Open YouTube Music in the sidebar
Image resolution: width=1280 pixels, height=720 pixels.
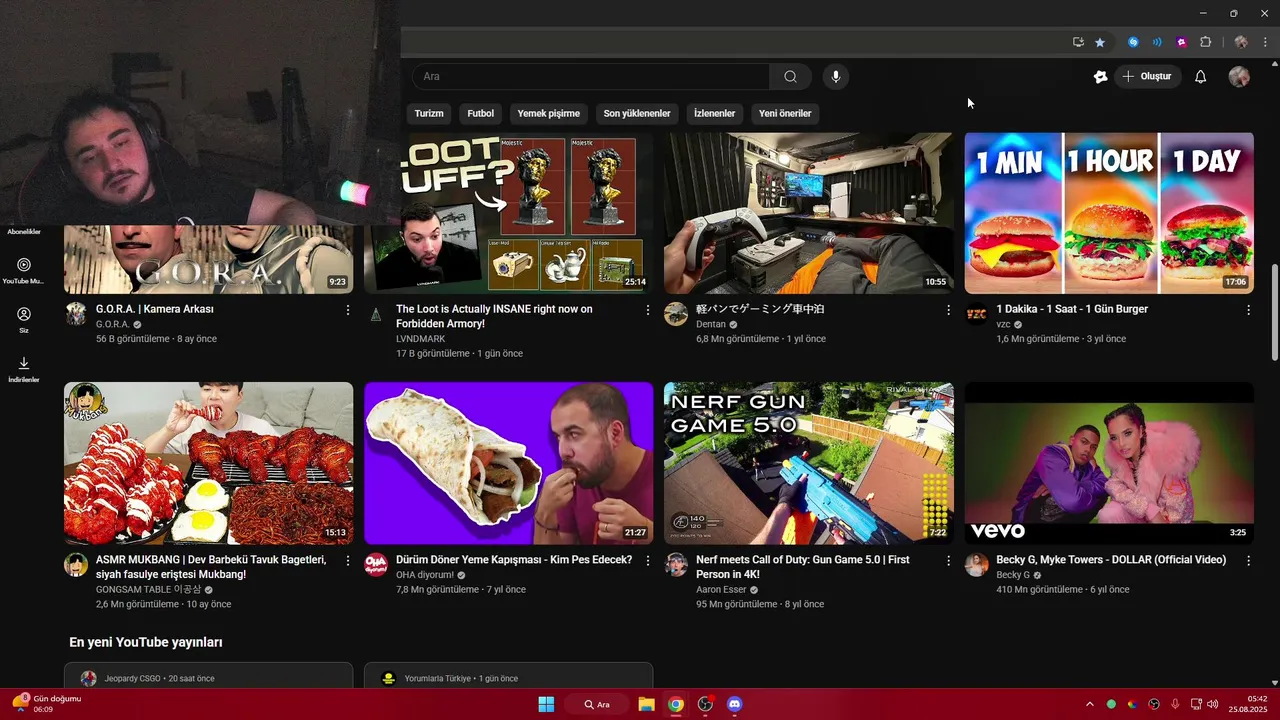click(24, 271)
